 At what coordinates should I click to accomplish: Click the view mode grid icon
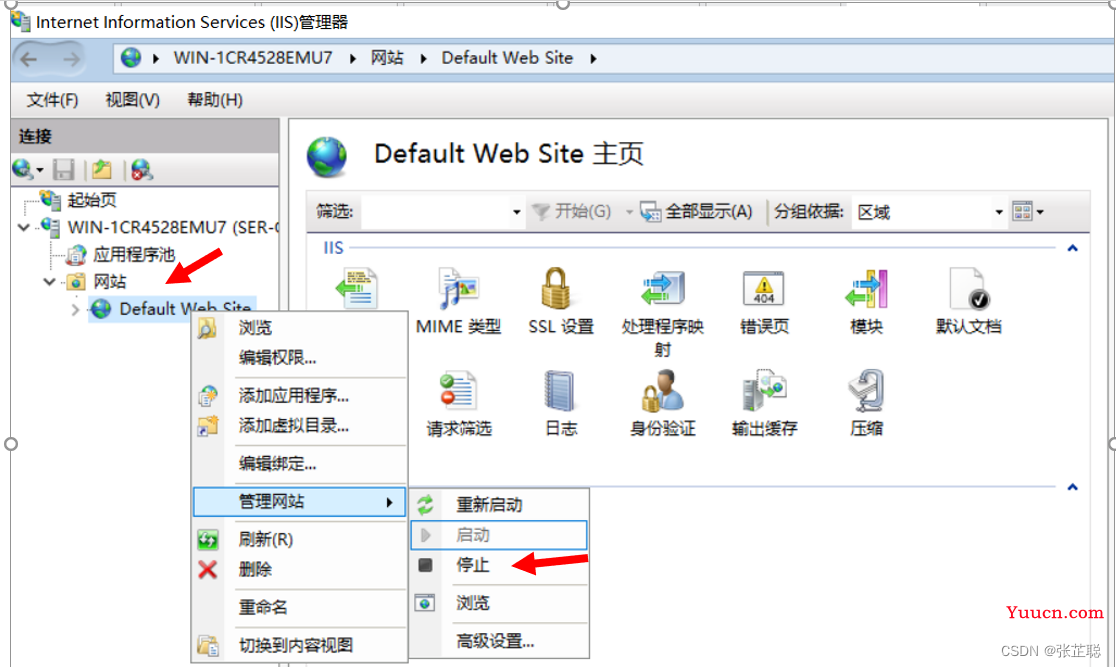tap(1023, 211)
